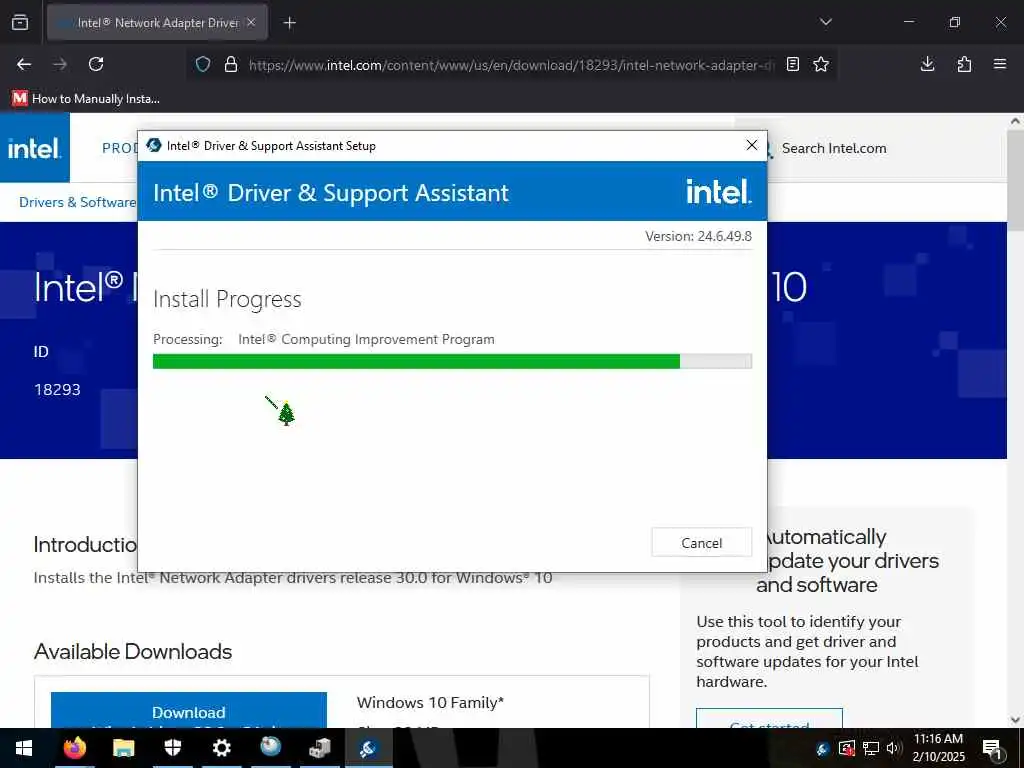Click the green install progress bar
This screenshot has height=768, width=1024.
tap(416, 361)
